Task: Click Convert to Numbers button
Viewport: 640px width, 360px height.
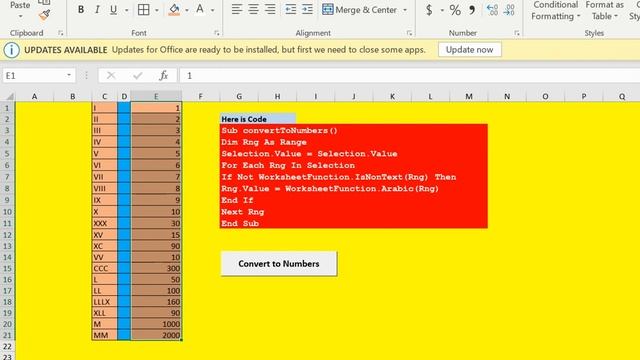Action: [x=279, y=264]
